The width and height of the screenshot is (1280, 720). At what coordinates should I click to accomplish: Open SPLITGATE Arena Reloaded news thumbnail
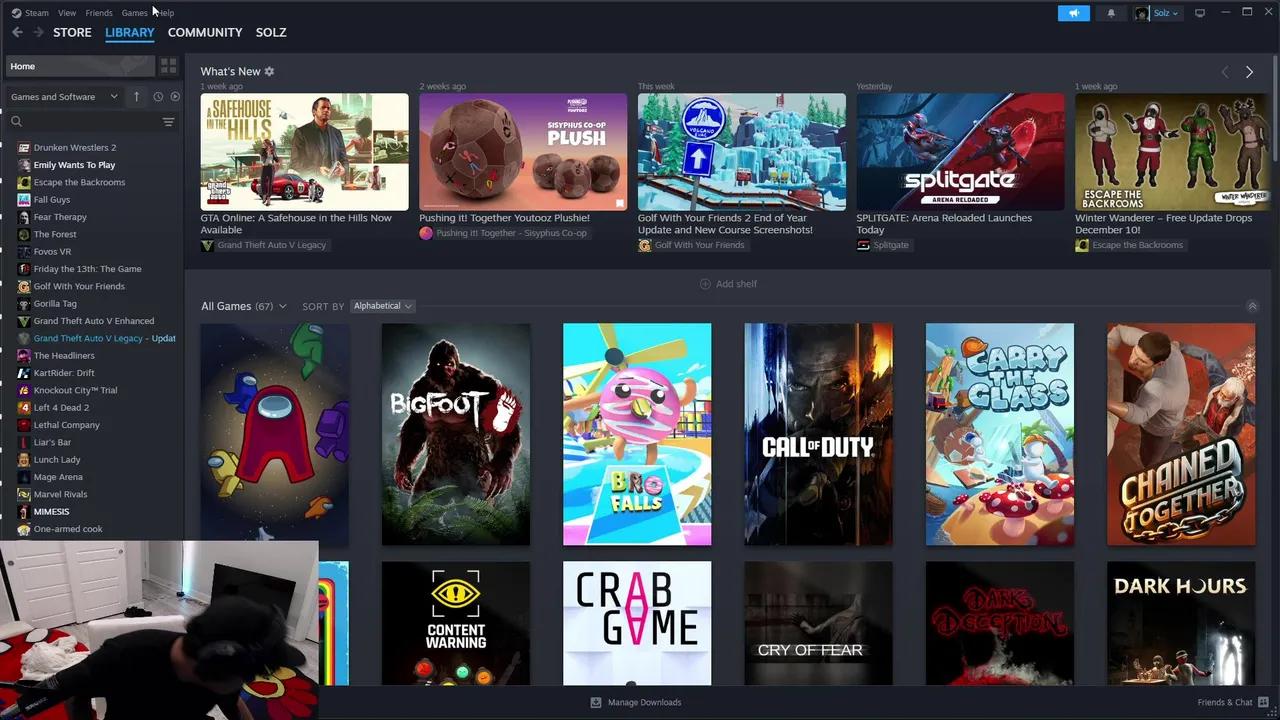tap(960, 152)
